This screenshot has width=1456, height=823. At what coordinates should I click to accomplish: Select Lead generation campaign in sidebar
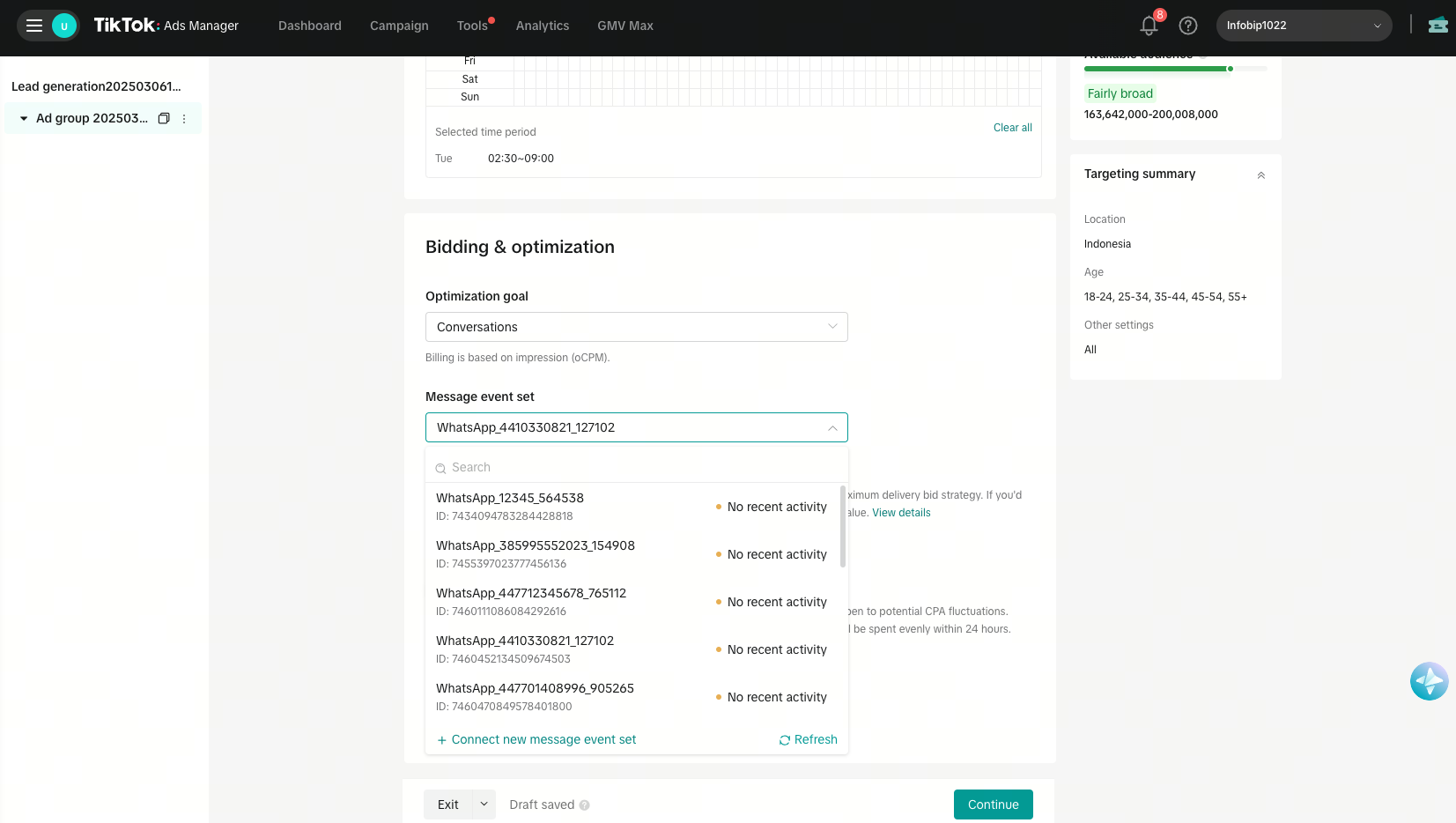click(x=96, y=86)
